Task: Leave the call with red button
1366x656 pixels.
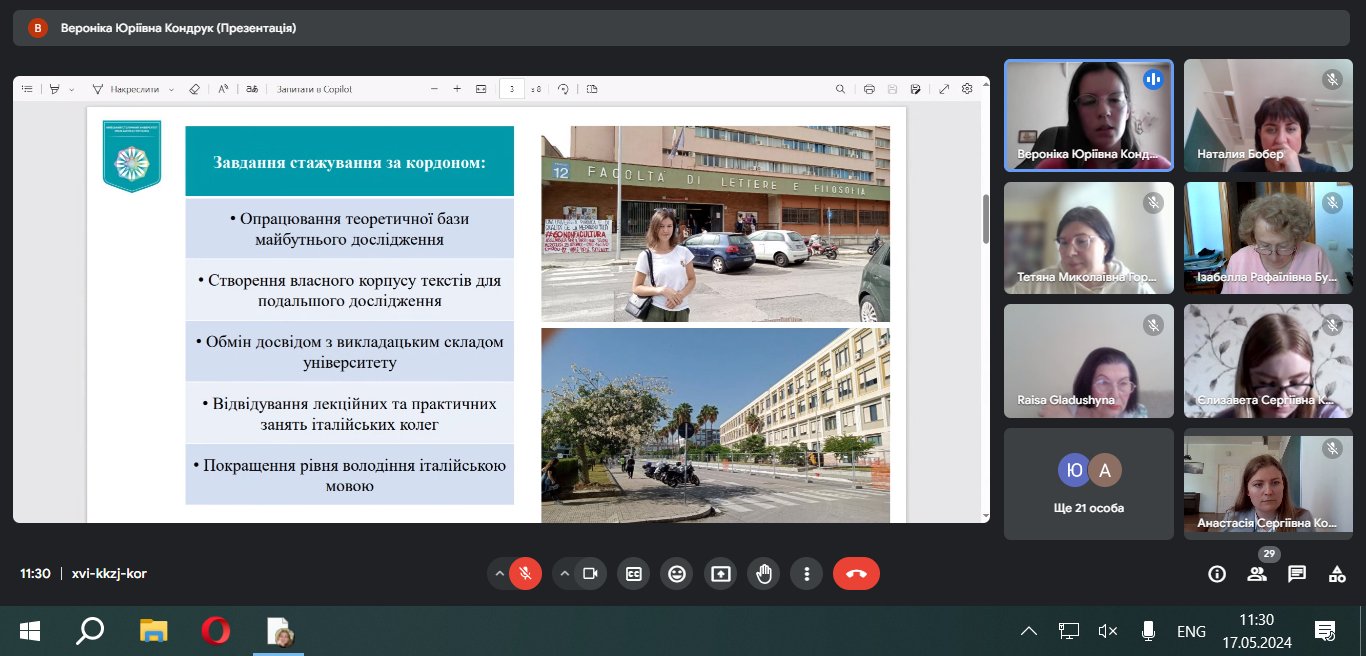Action: click(856, 574)
